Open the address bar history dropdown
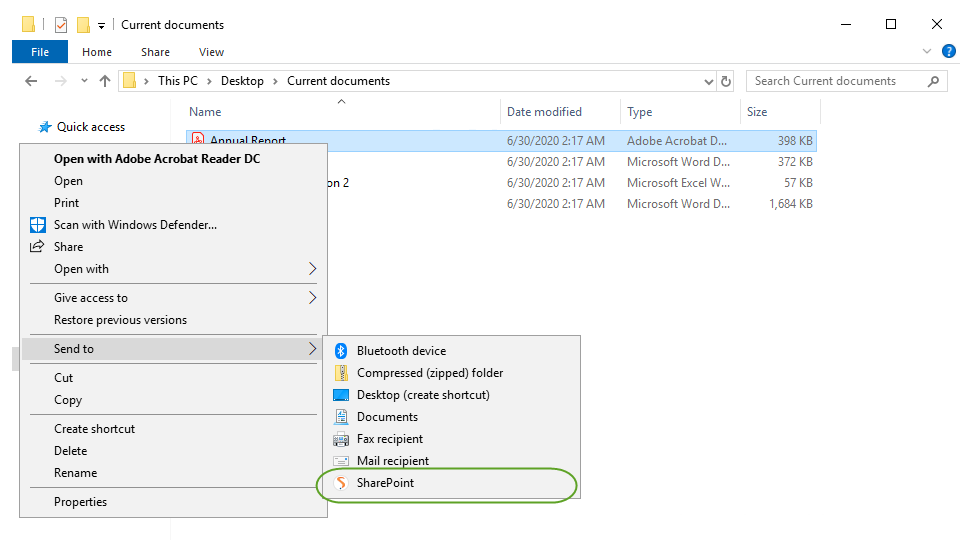Screen dimensions: 960x540 708,81
